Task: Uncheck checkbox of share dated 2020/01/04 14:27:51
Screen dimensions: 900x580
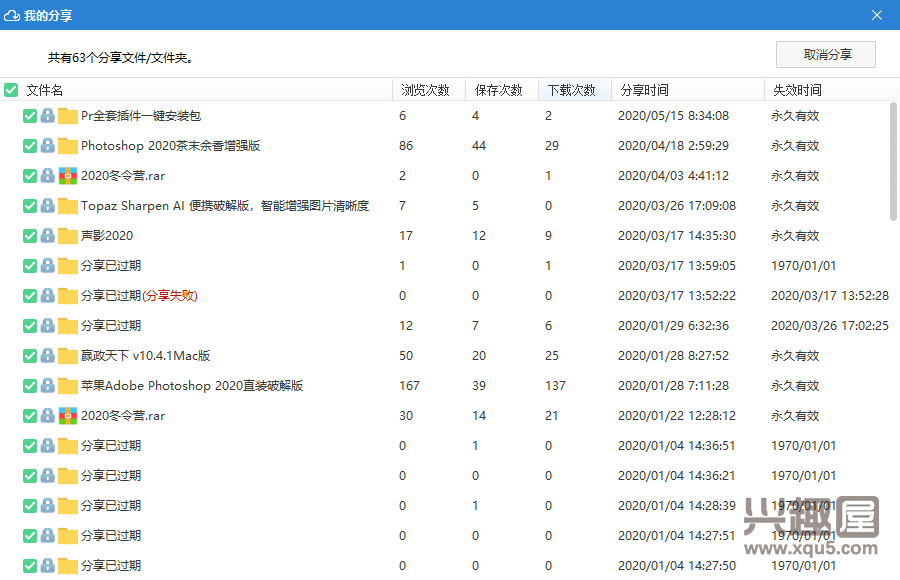Action: 30,536
